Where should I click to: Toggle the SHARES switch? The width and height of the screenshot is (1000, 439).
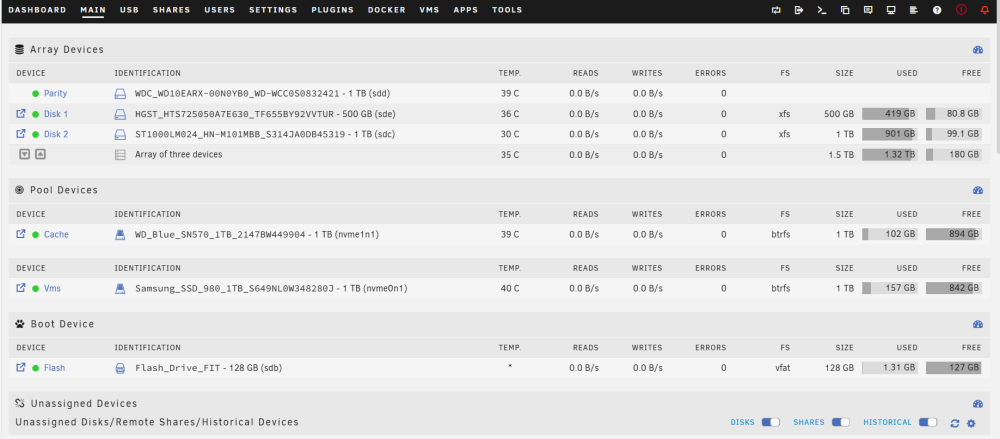(841, 422)
